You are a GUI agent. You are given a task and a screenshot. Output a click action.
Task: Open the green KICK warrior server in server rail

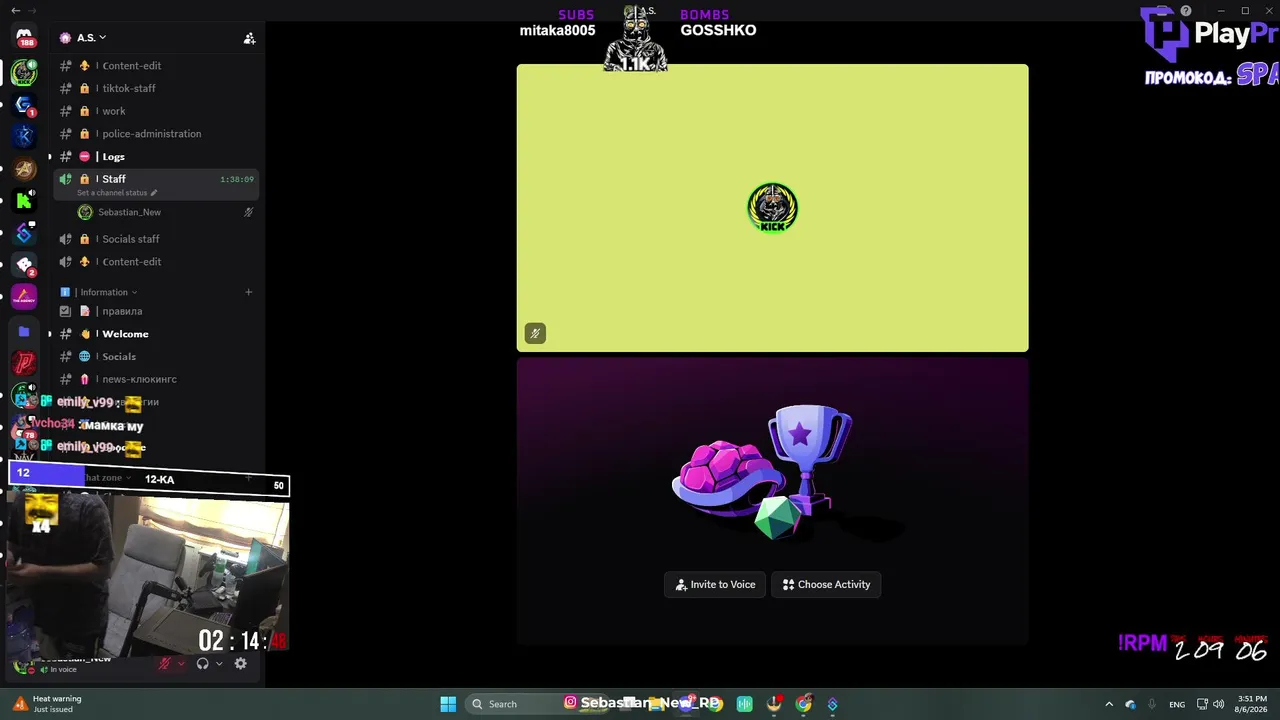25,72
